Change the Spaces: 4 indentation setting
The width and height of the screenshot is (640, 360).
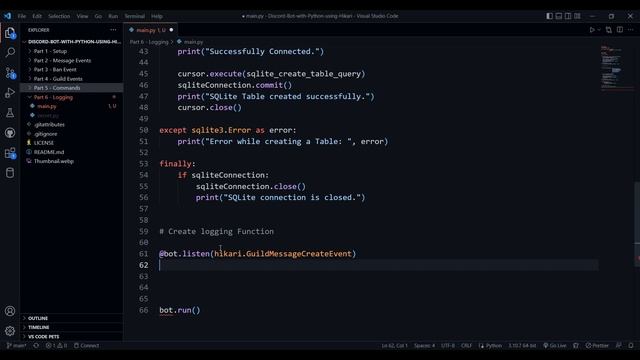click(x=424, y=346)
